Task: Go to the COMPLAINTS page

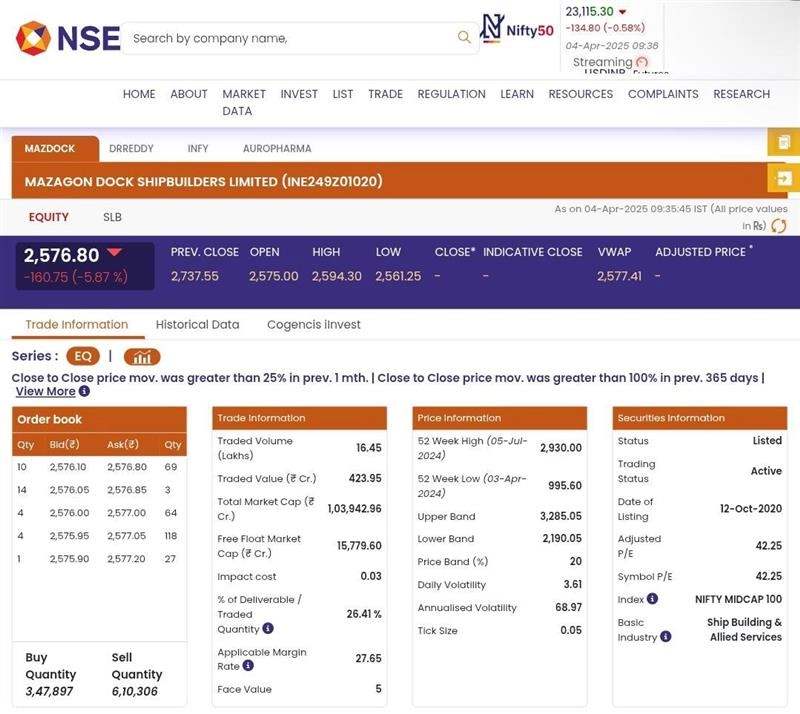Action: [x=662, y=94]
